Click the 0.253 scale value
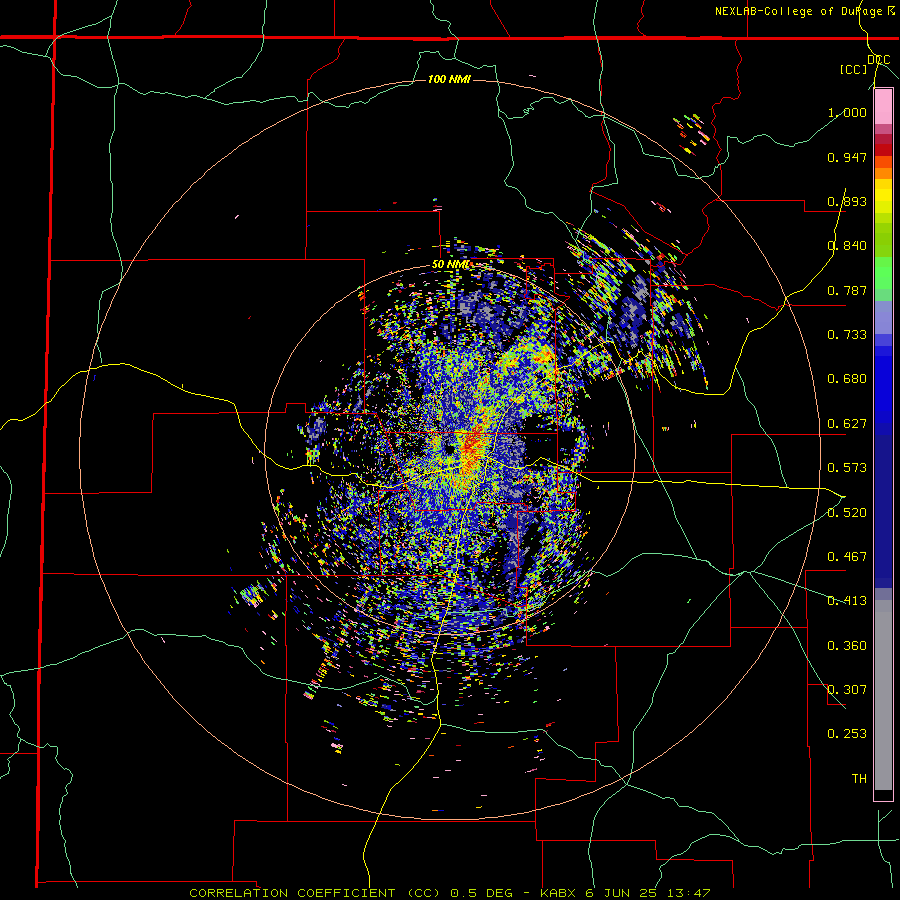This screenshot has width=900, height=900. (847, 734)
